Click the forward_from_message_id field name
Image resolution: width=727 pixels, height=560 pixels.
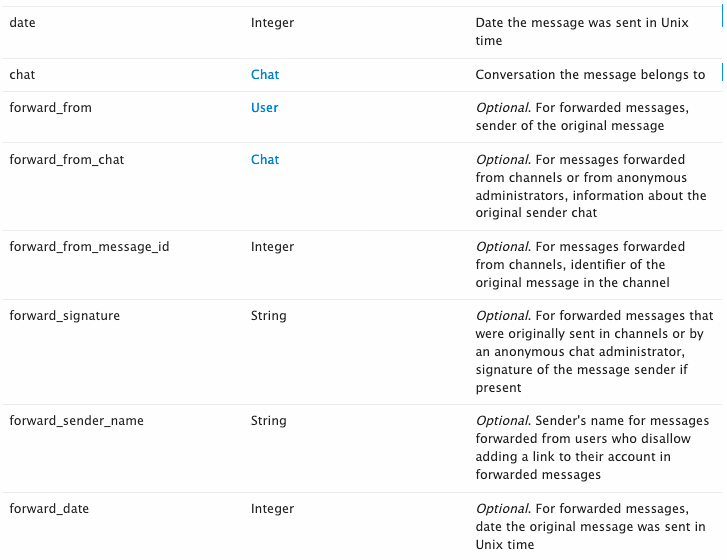click(x=89, y=247)
